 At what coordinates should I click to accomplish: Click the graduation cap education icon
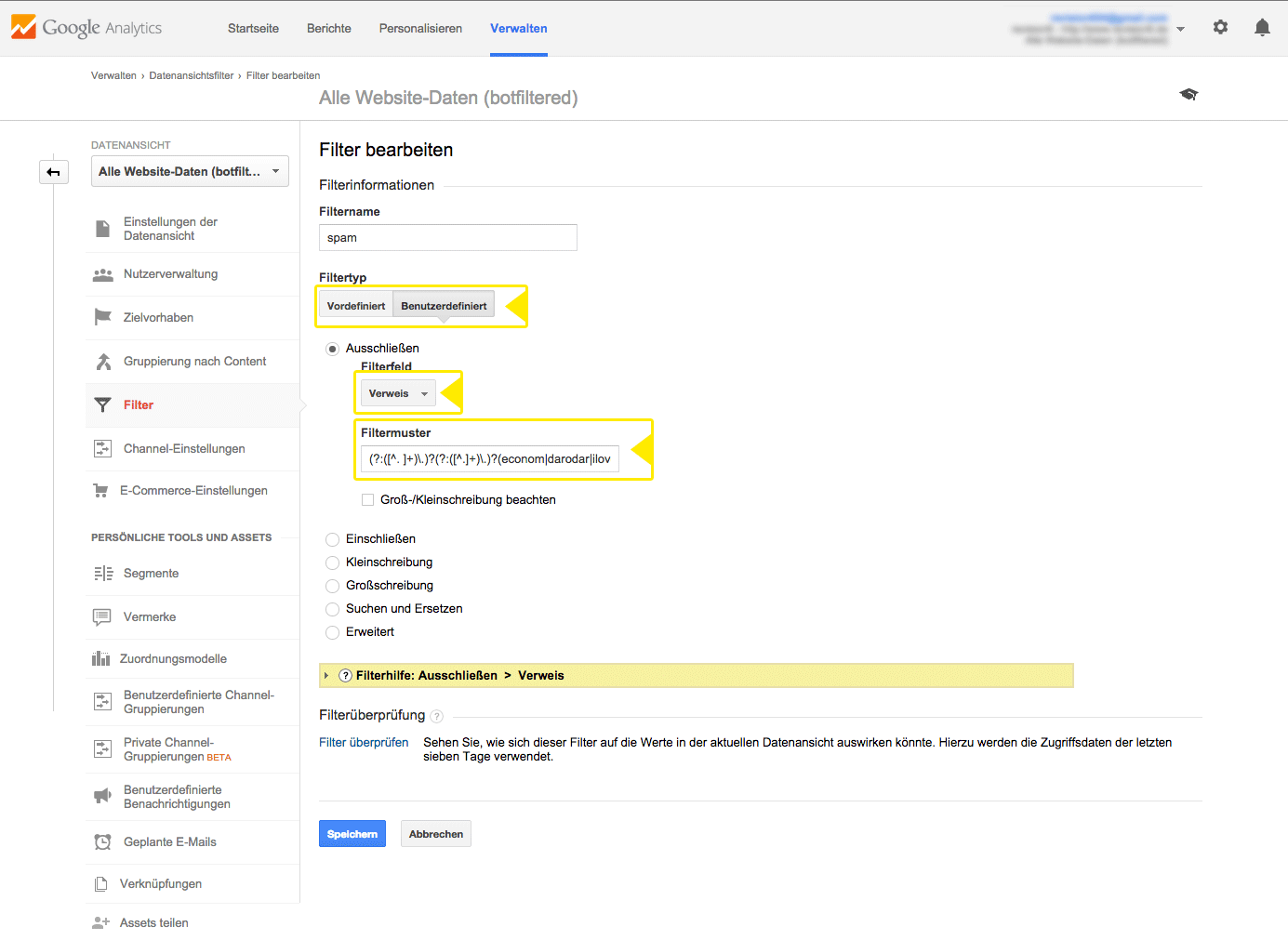(1188, 95)
